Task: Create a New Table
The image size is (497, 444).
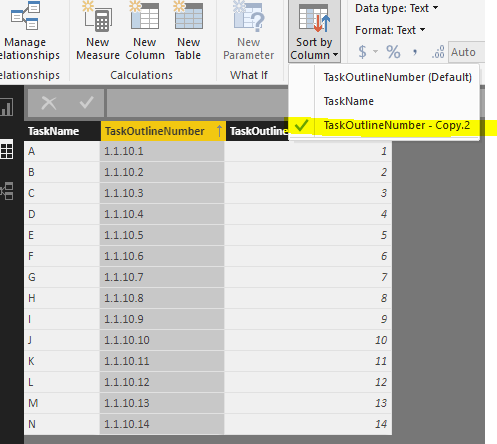Action: click(x=188, y=32)
